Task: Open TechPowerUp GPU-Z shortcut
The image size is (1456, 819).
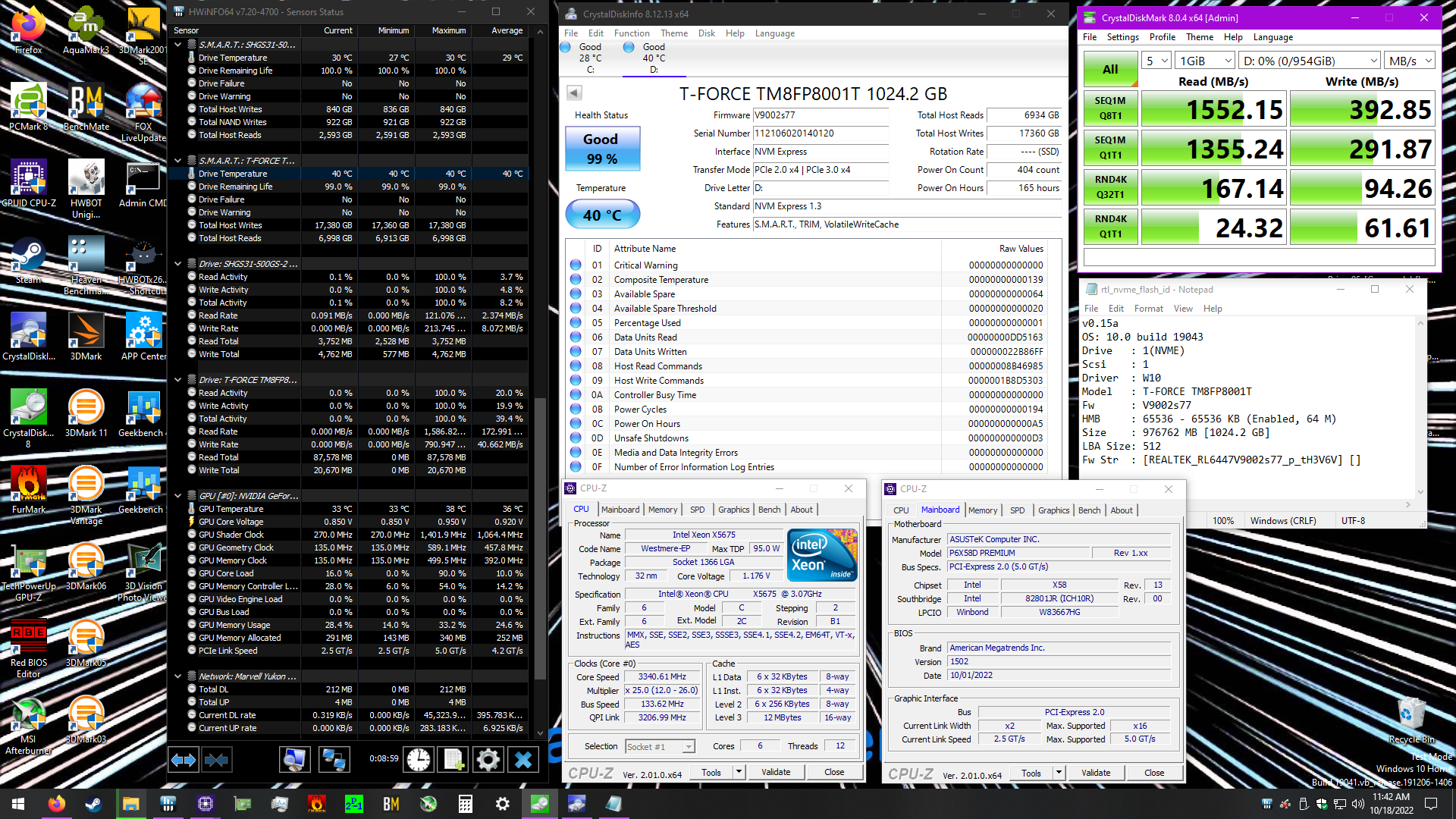Action: [x=29, y=573]
